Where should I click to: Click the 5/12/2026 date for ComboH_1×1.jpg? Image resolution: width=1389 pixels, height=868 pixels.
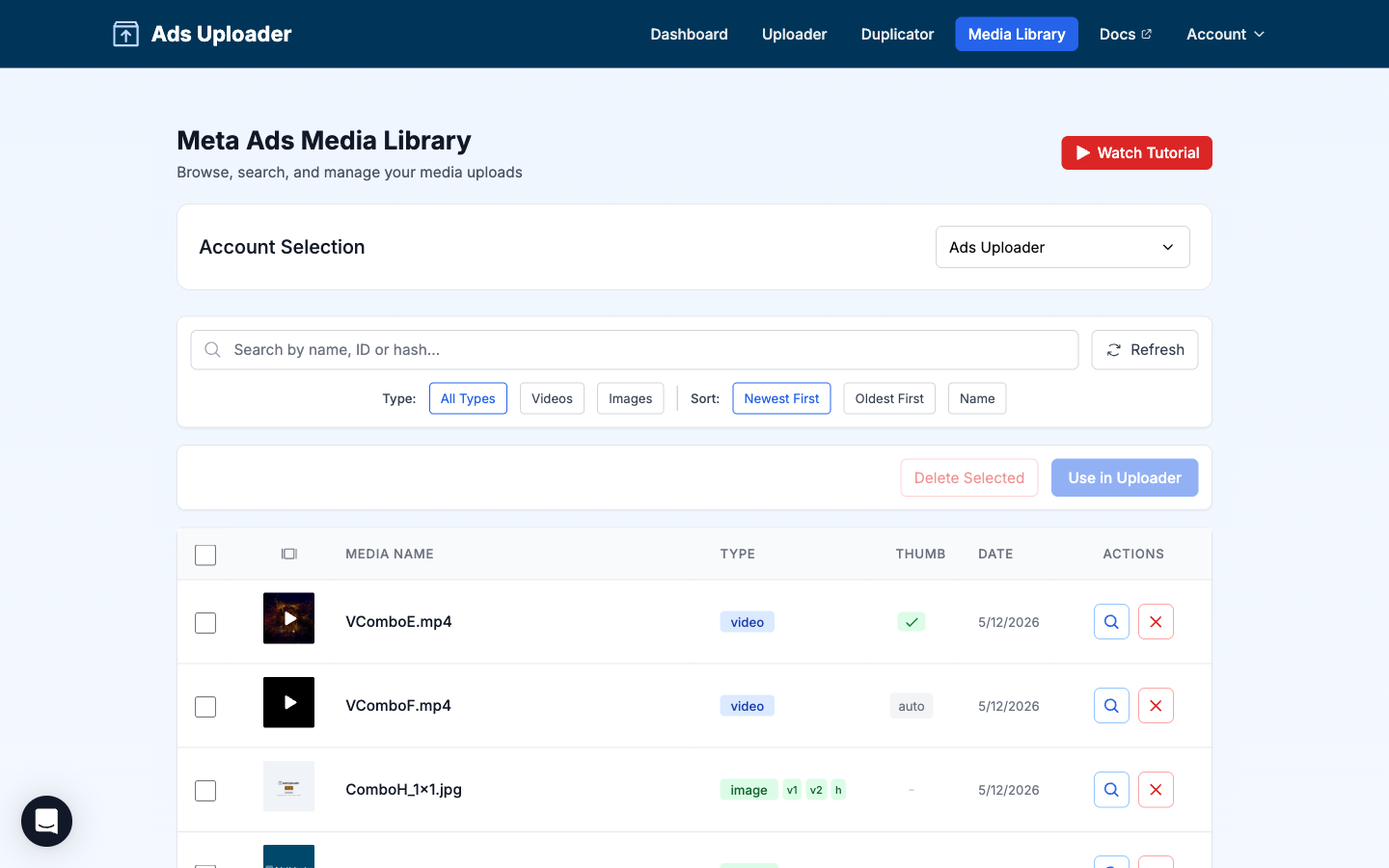1009,790
